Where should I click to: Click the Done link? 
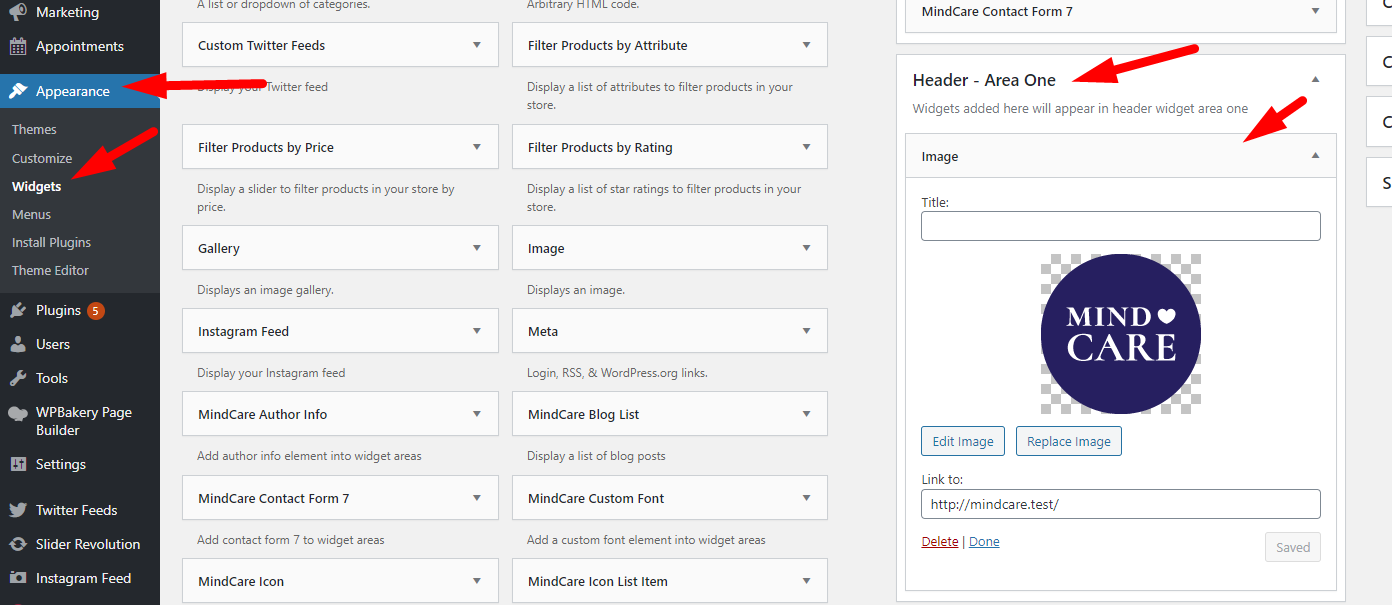pos(984,541)
